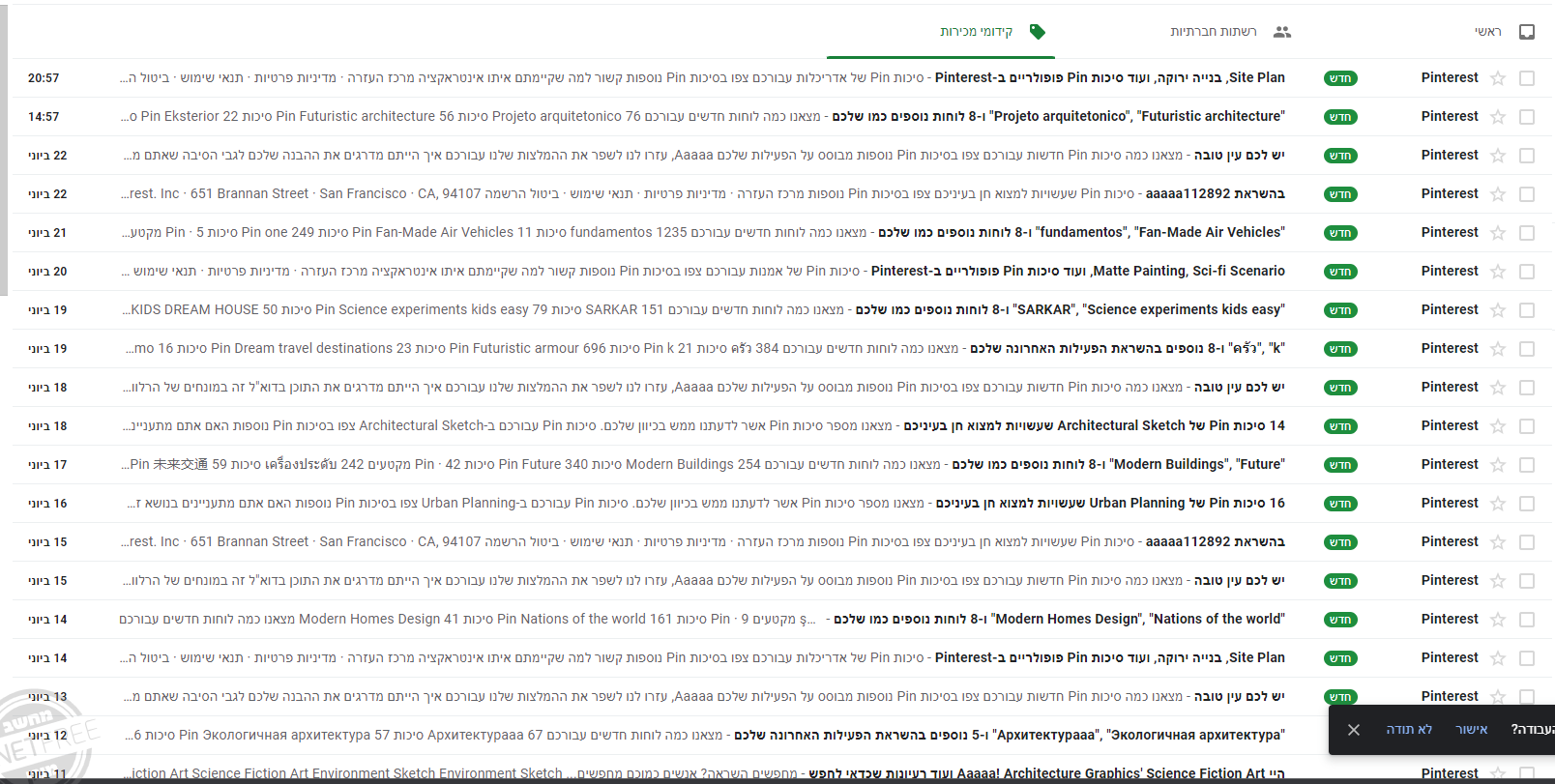The width and height of the screenshot is (1555, 784).
Task: Star the 14 Architectural Sketch pins email
Action: click(x=1498, y=426)
